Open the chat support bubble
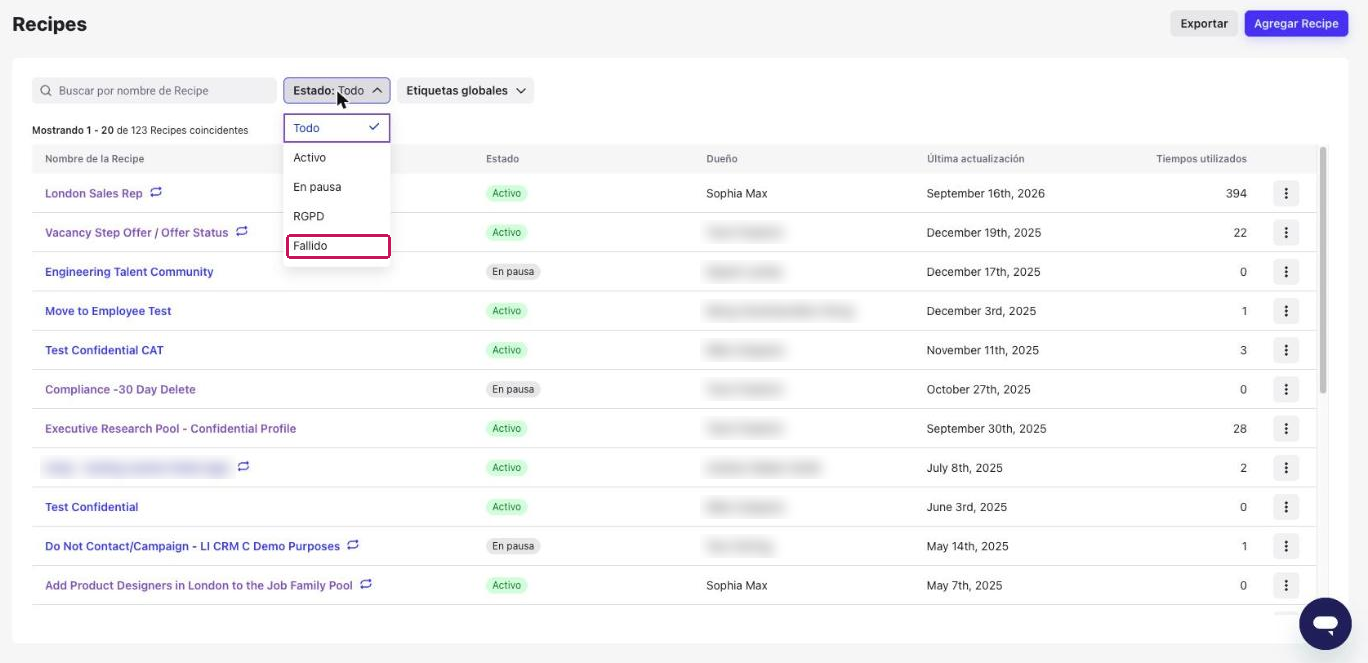This screenshot has width=1368, height=663. [x=1325, y=624]
